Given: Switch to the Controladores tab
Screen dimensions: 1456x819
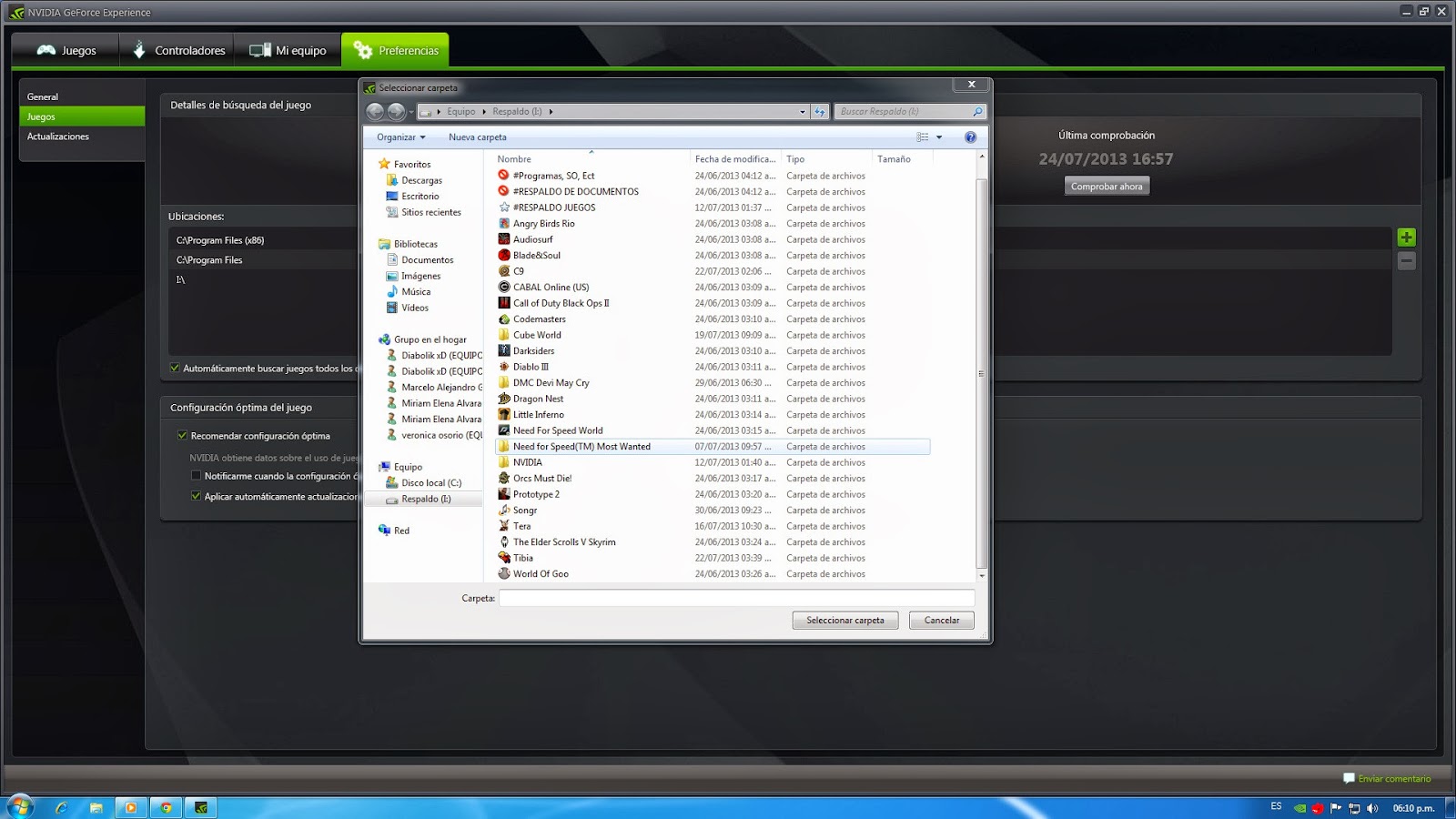Looking at the screenshot, I should (x=178, y=50).
